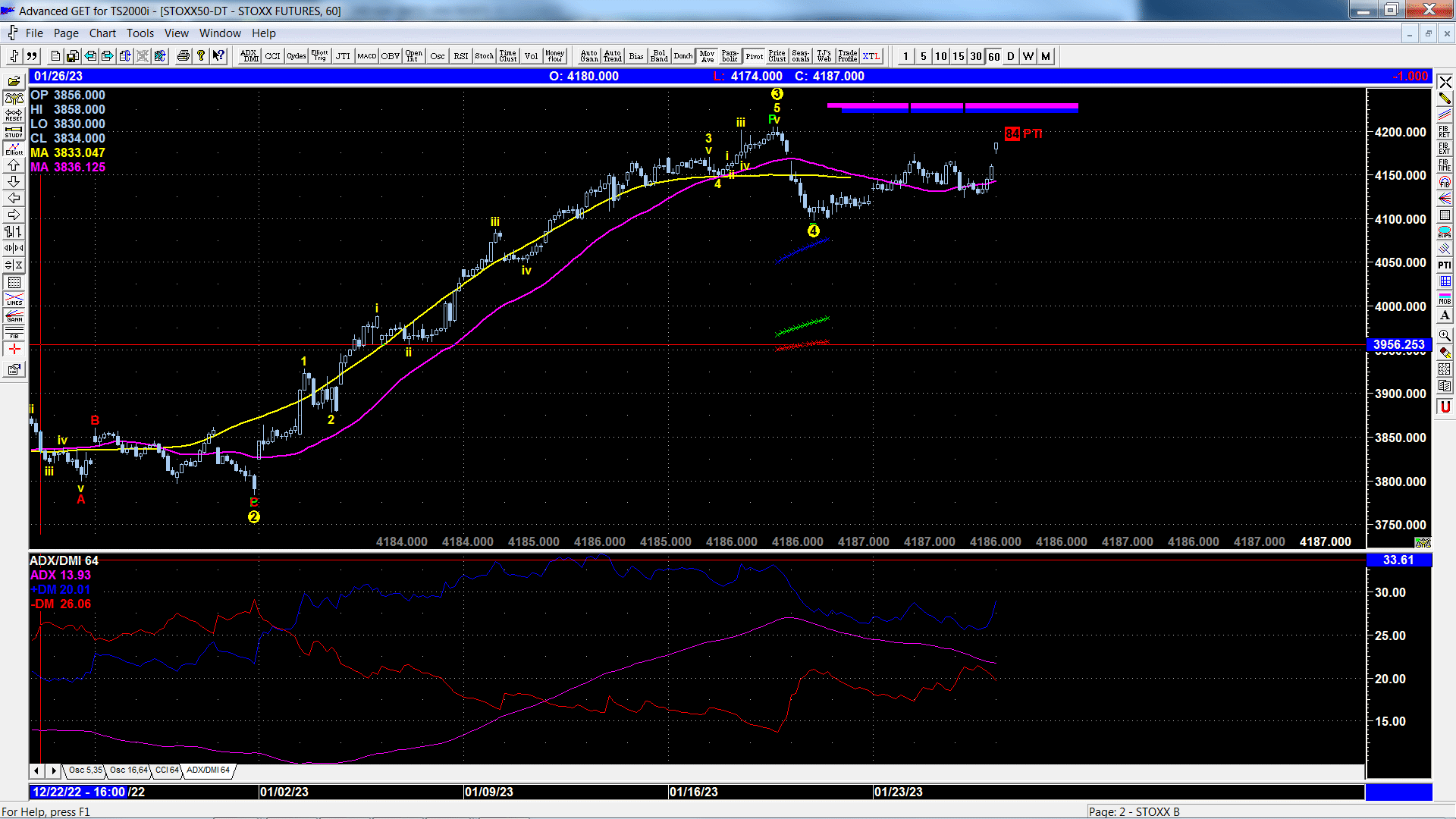1456x819 pixels.
Task: Toggle the XTL study
Action: 871,56
